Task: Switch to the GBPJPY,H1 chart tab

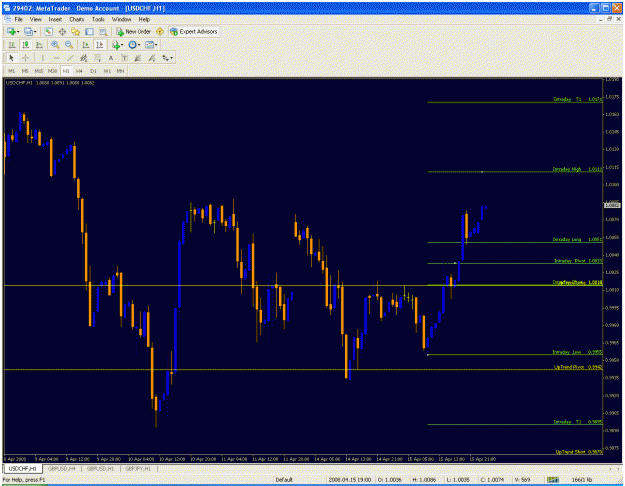Action: tap(138, 468)
